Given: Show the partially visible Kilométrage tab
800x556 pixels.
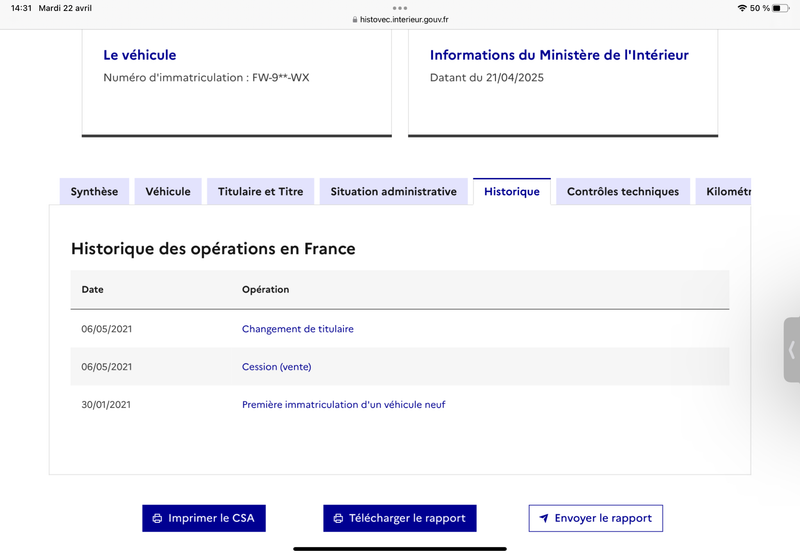Looking at the screenshot, I should pyautogui.click(x=727, y=192).
